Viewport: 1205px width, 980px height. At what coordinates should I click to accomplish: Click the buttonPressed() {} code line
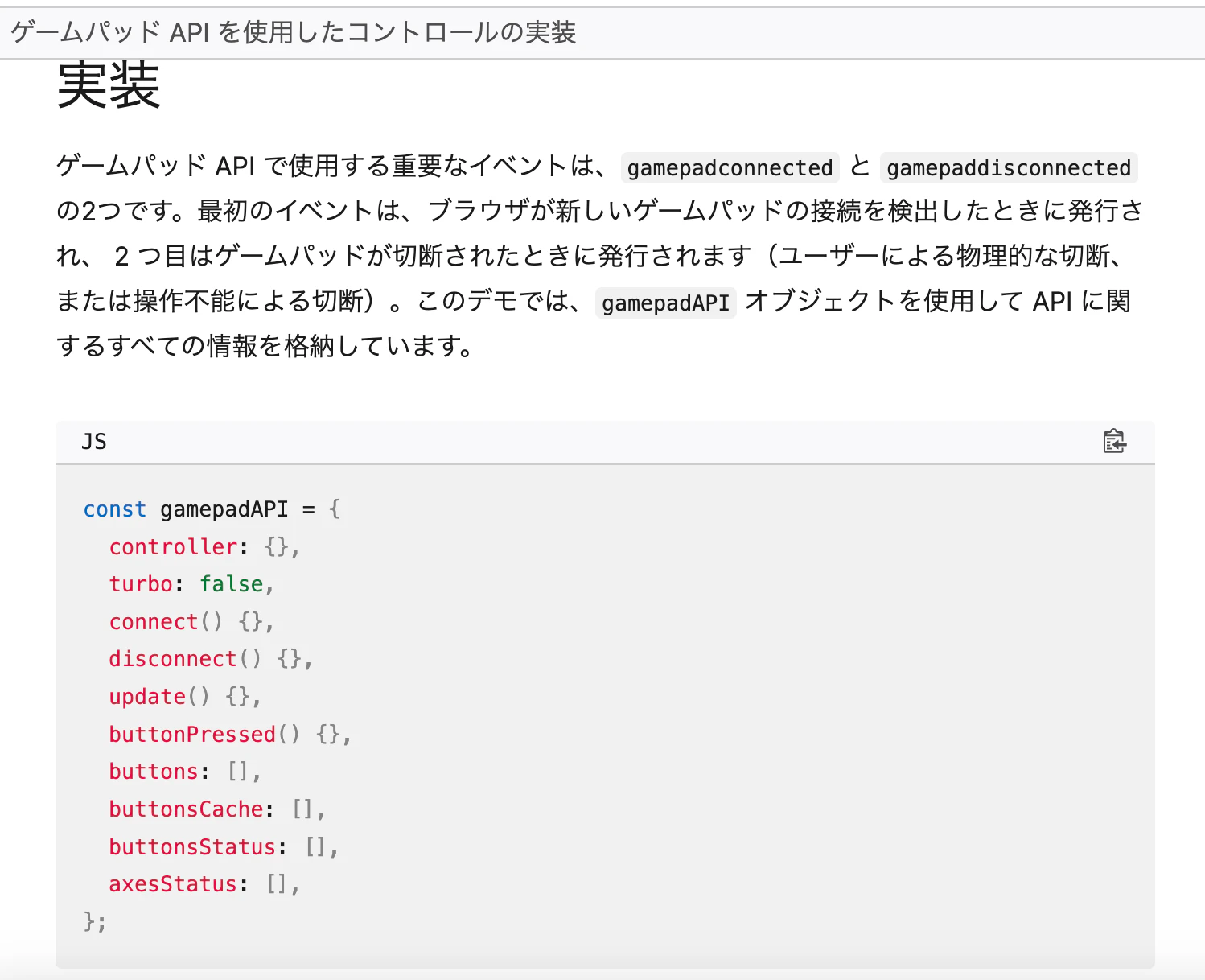pyautogui.click(x=230, y=735)
